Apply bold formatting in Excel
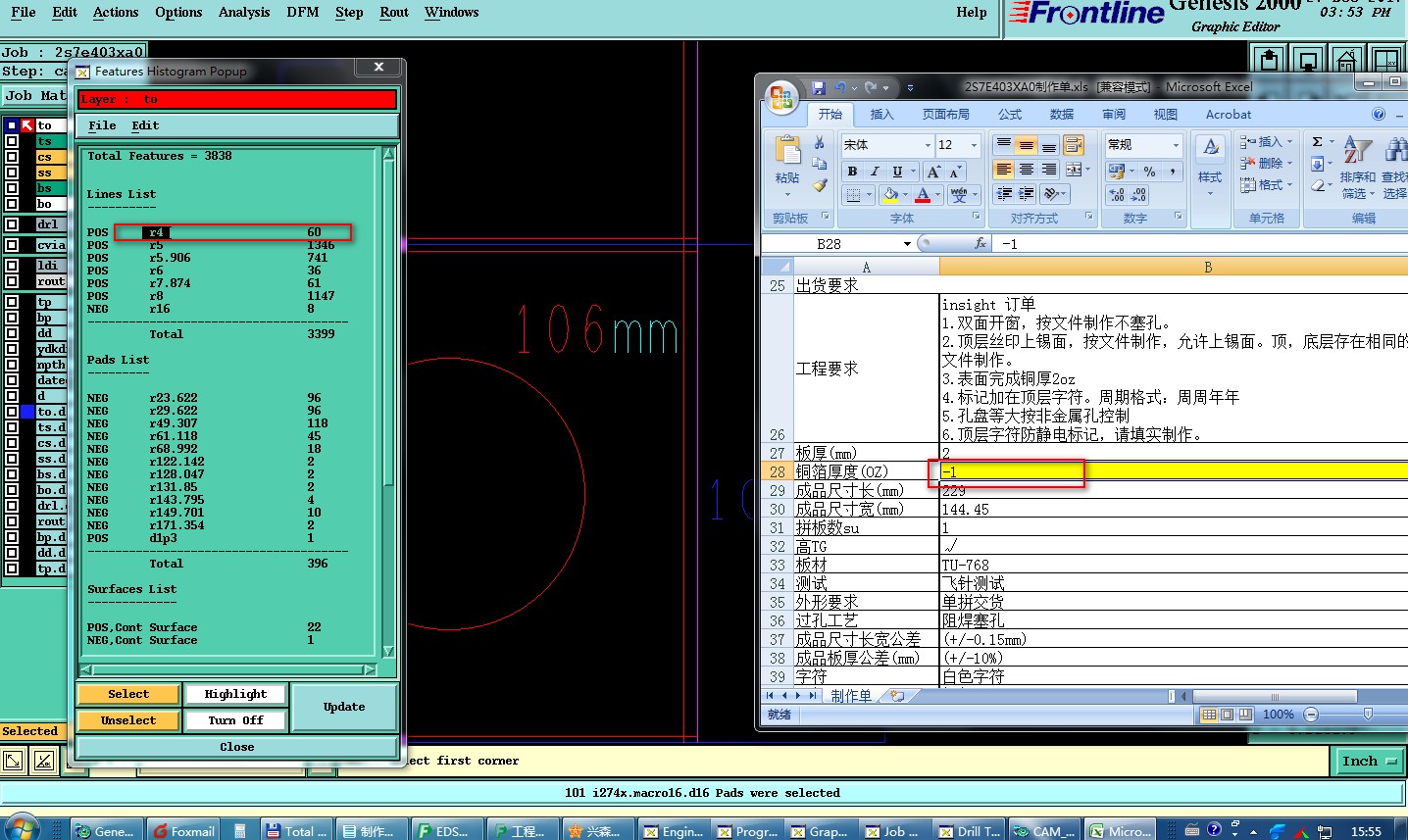 click(x=852, y=172)
